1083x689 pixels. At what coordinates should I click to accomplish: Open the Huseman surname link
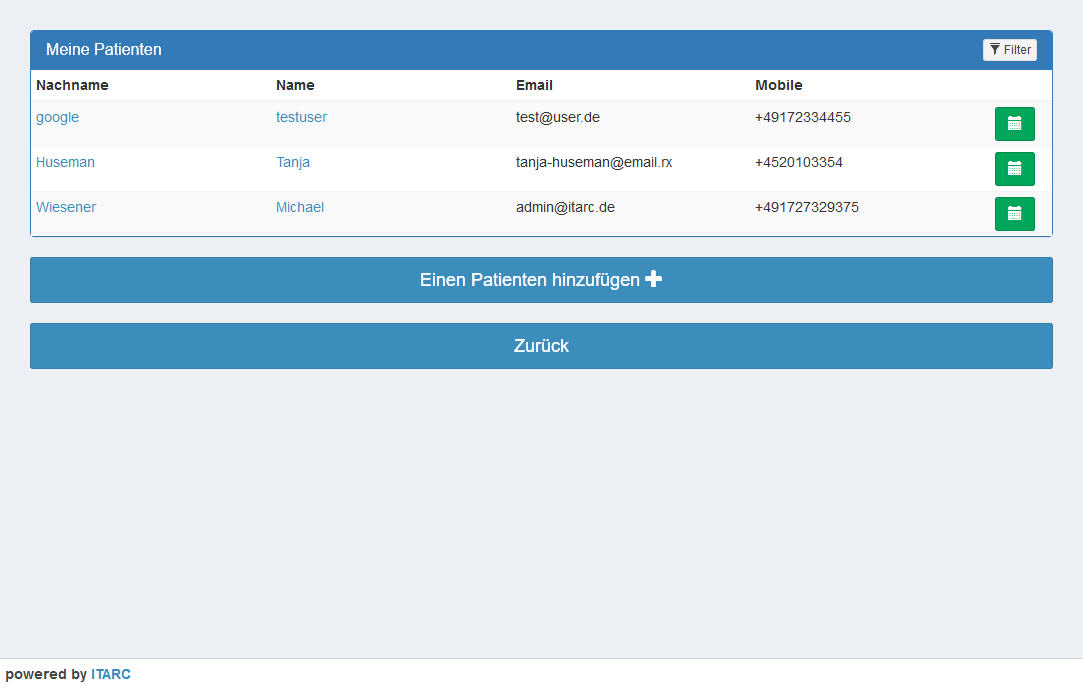tap(65, 162)
